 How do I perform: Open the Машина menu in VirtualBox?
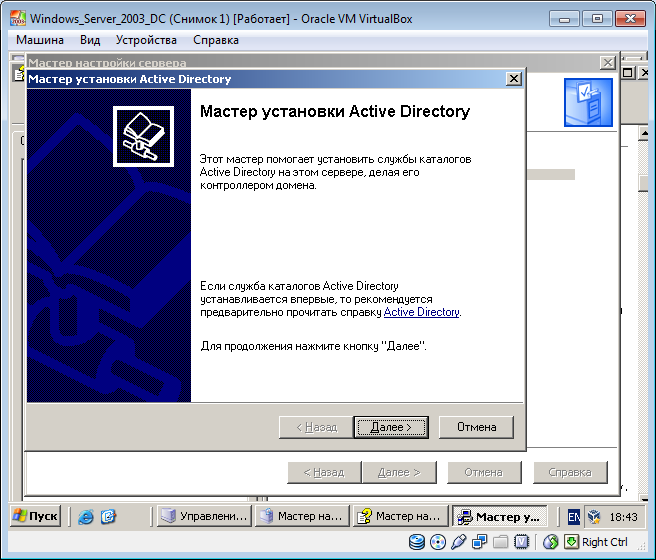coord(40,40)
